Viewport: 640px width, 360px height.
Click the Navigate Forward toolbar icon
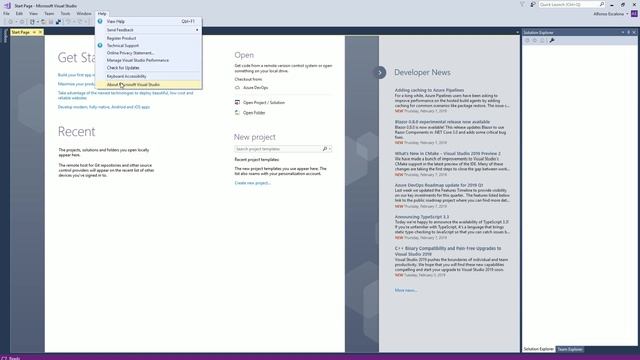tap(22, 22)
